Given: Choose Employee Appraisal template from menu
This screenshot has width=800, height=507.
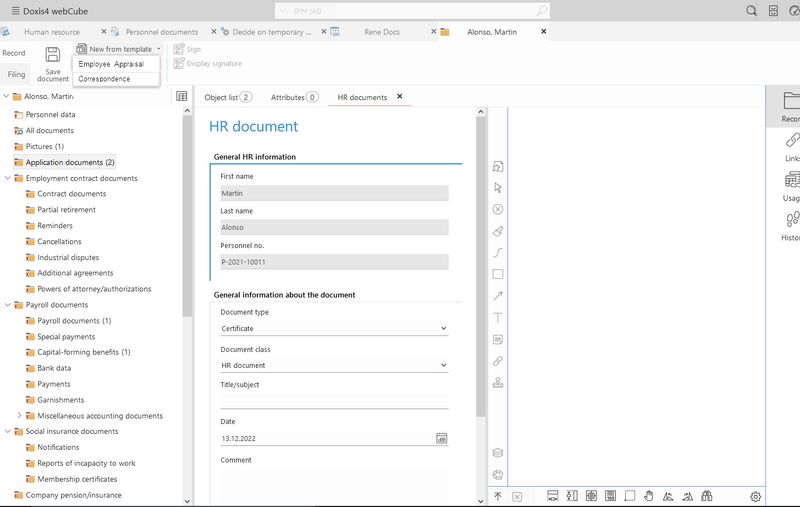Looking at the screenshot, I should [111, 64].
